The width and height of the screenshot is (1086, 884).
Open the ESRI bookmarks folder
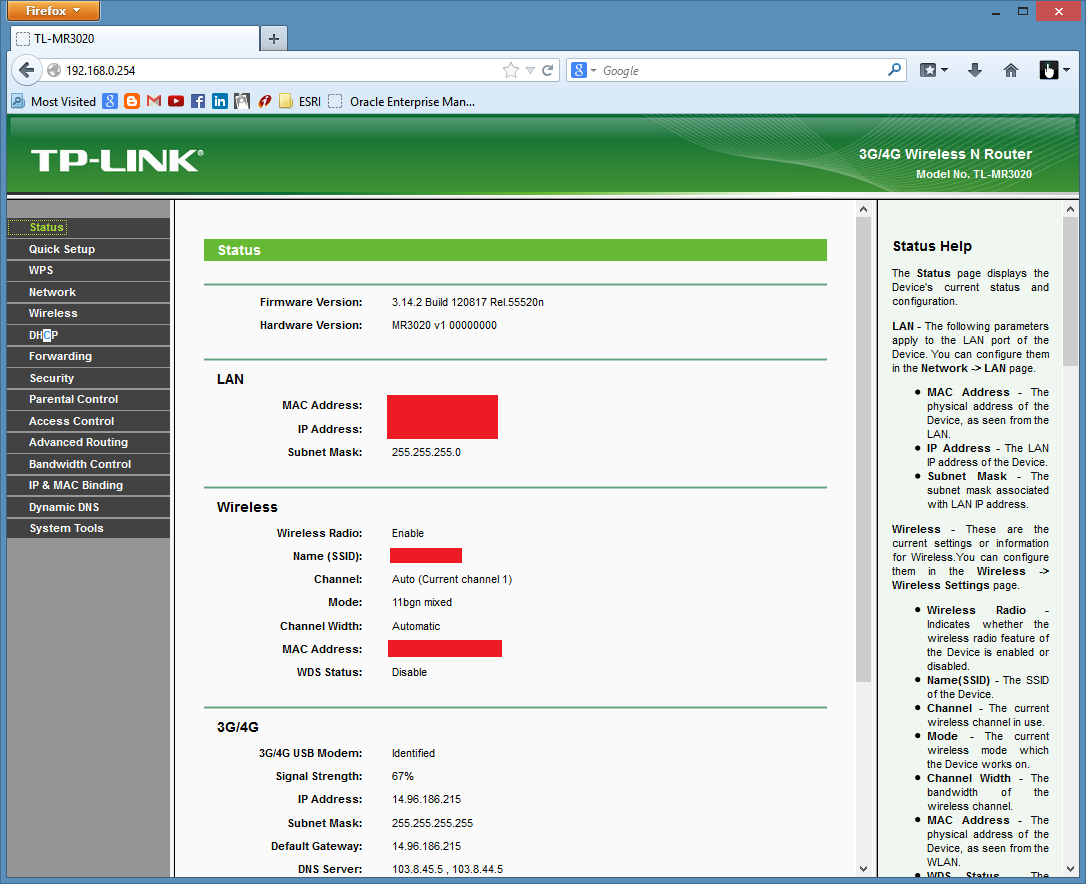[x=300, y=101]
